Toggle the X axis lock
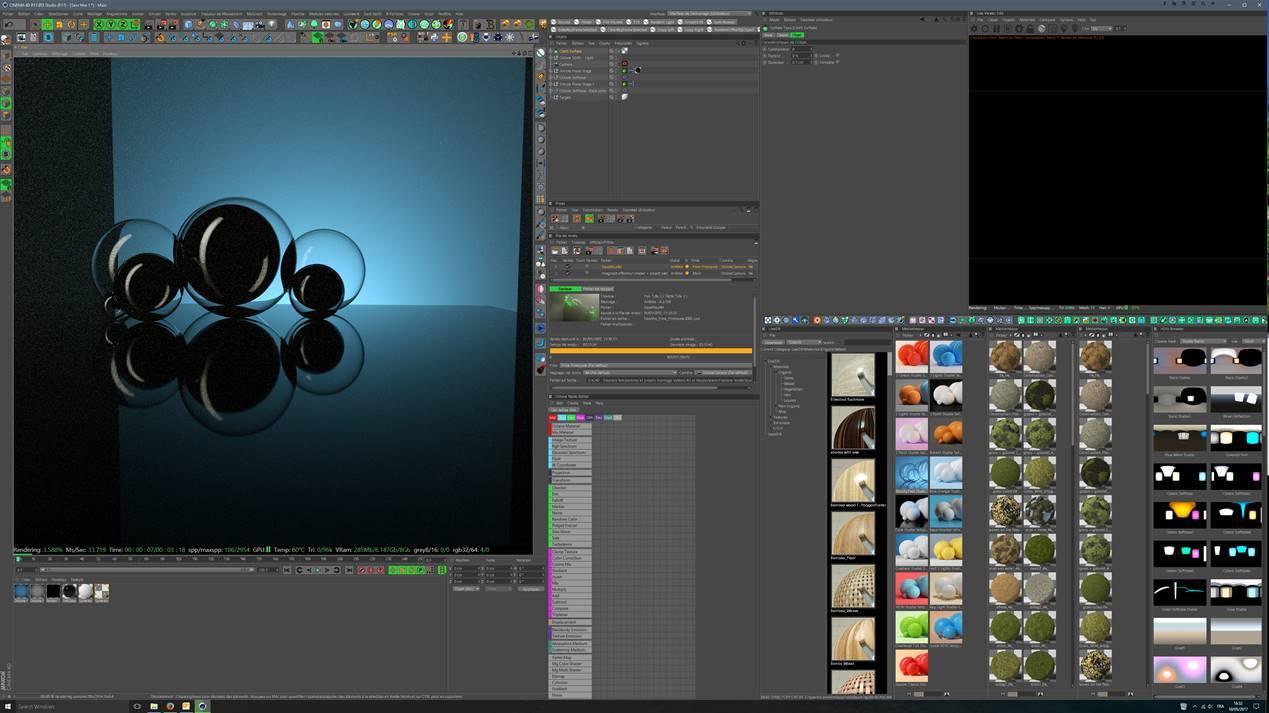 [x=98, y=24]
